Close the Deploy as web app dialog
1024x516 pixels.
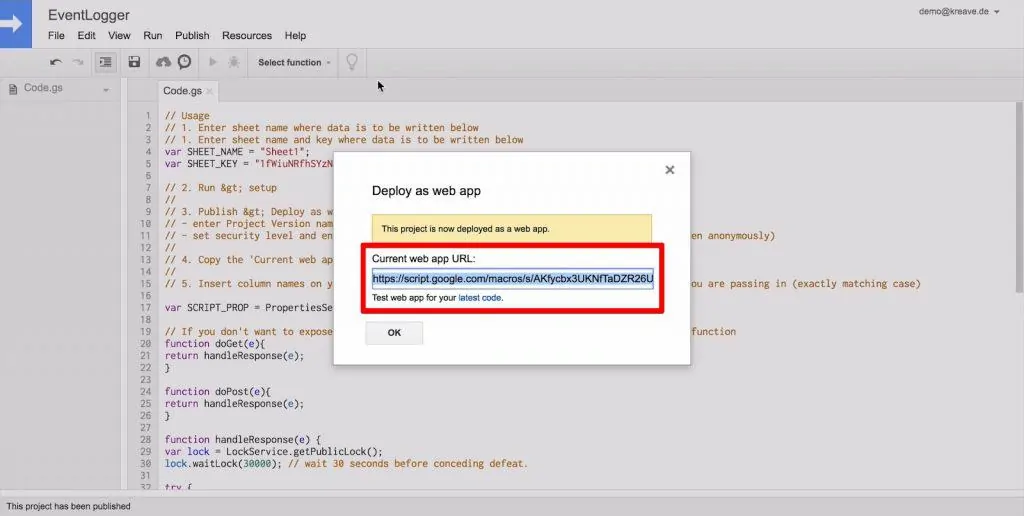click(669, 170)
